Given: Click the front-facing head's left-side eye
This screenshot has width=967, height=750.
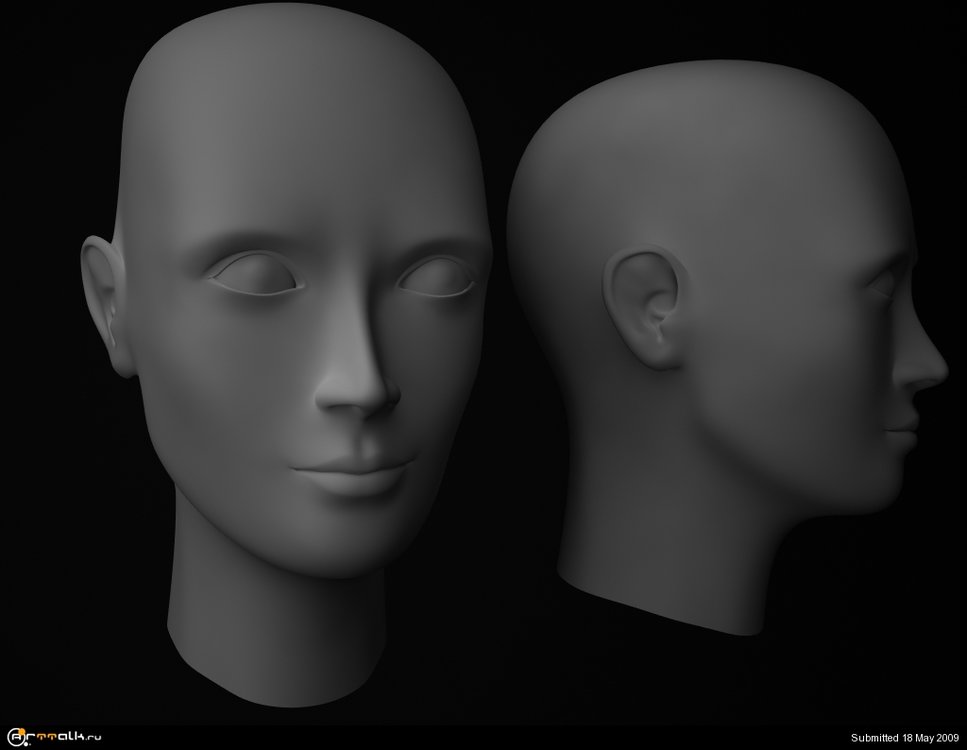Looking at the screenshot, I should (x=256, y=275).
